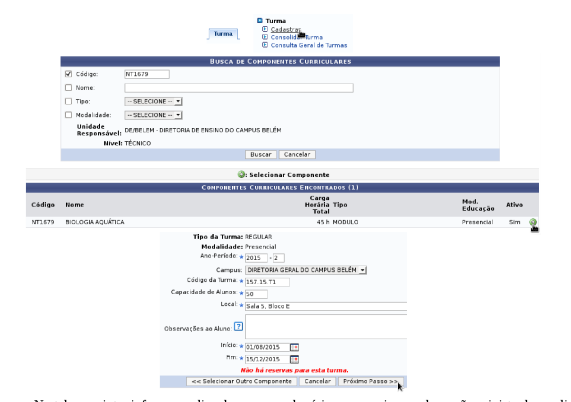
Task: Click the arrow icon next to Consulta Geral de Turmas
Action: click(265, 45)
